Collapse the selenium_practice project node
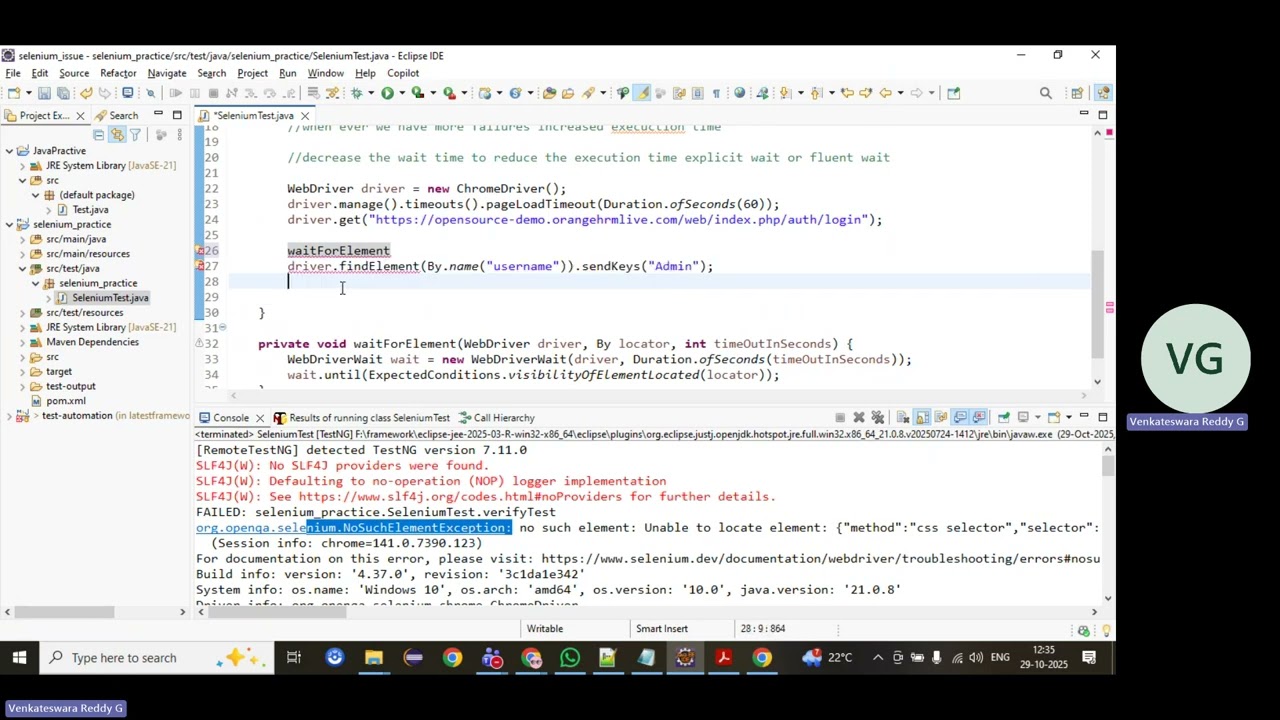This screenshot has width=1280, height=720. click(x=9, y=224)
